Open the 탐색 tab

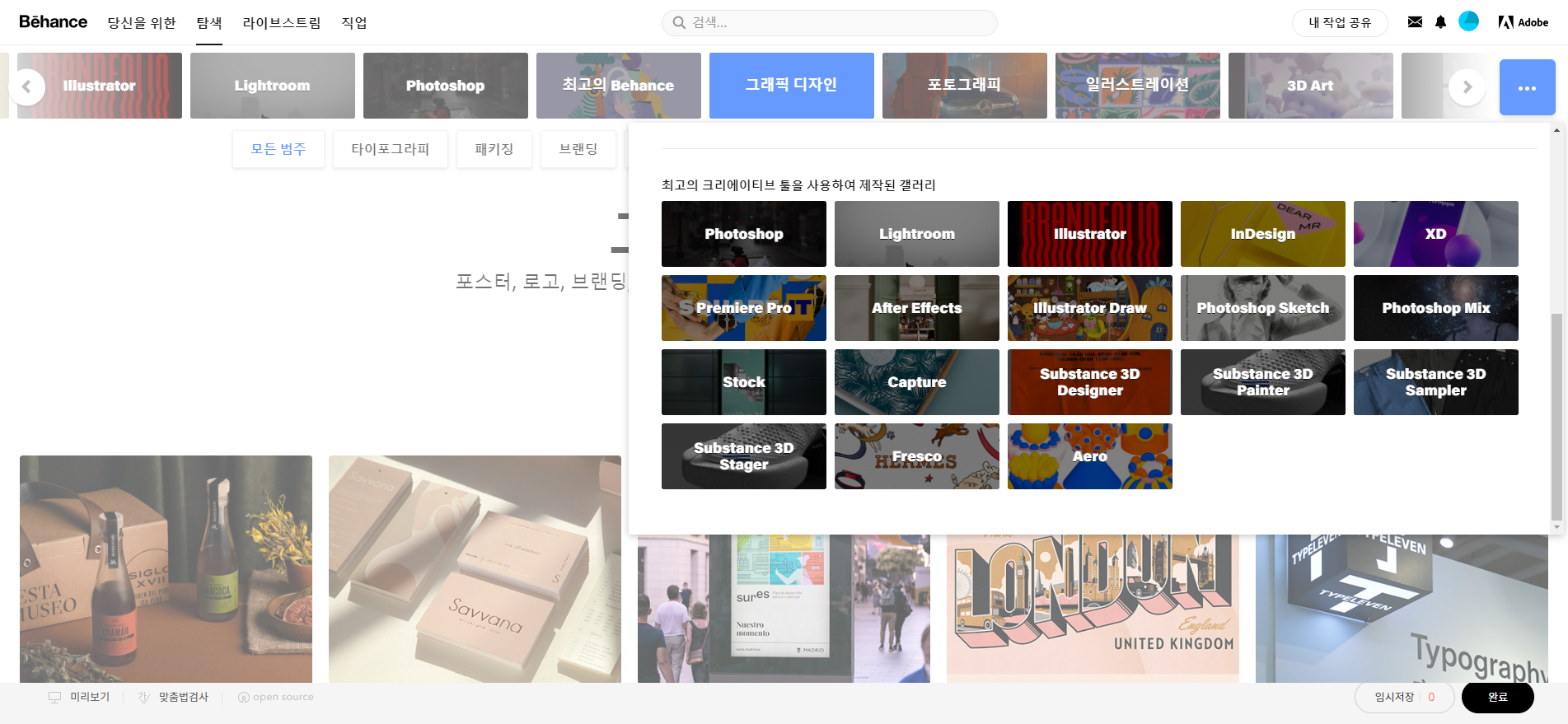click(209, 23)
